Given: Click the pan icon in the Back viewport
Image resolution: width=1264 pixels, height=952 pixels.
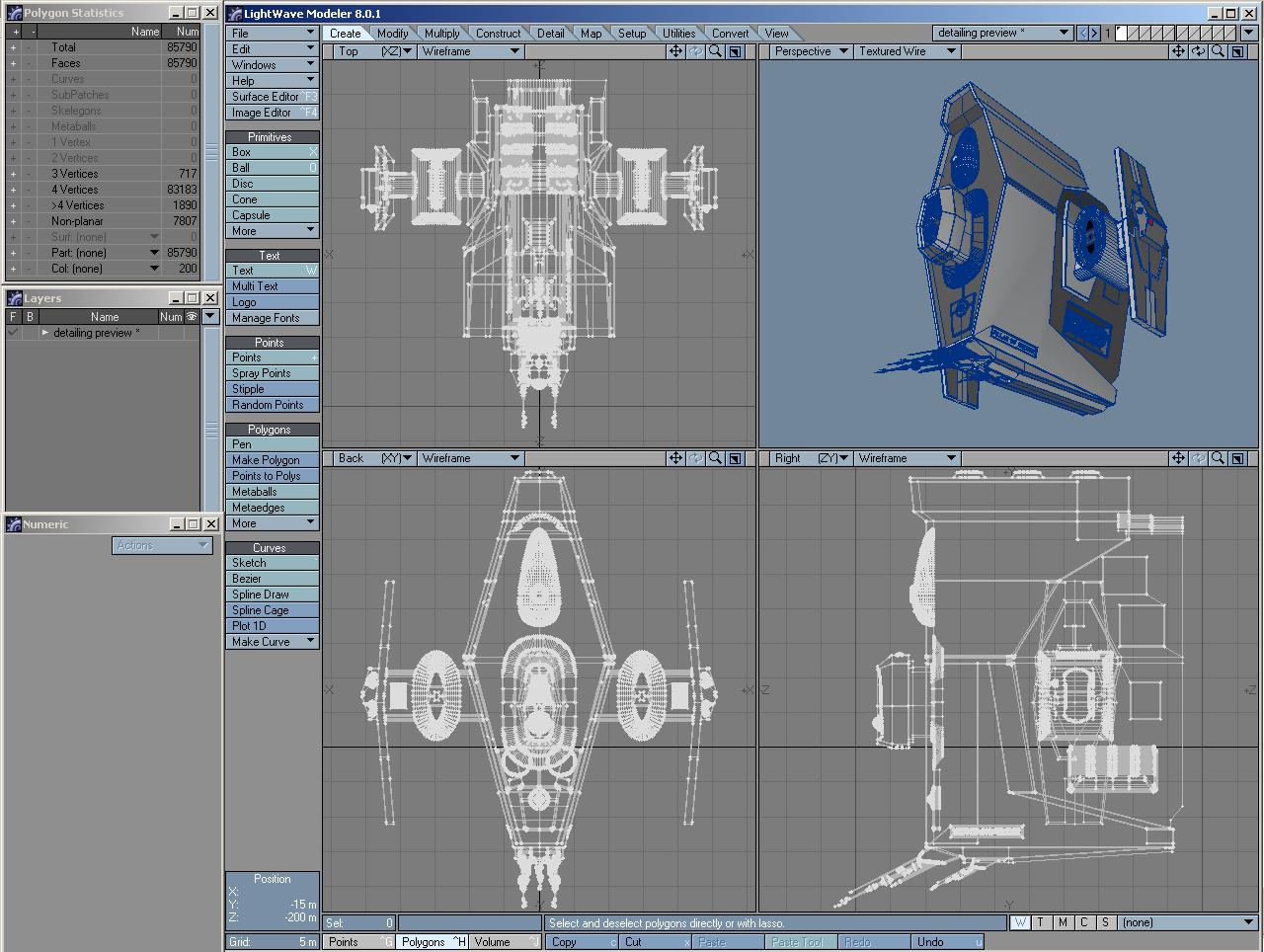Looking at the screenshot, I should pos(675,458).
